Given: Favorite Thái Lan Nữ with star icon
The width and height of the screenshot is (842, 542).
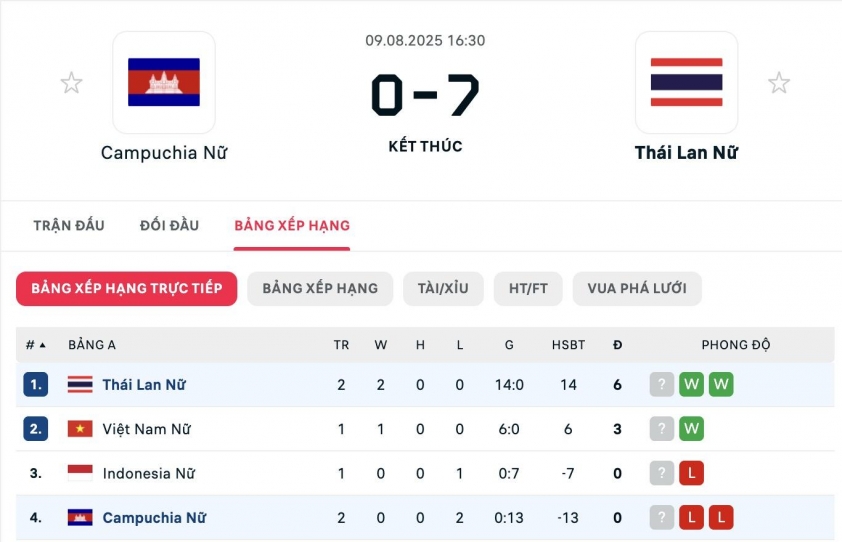Looking at the screenshot, I should point(779,83).
